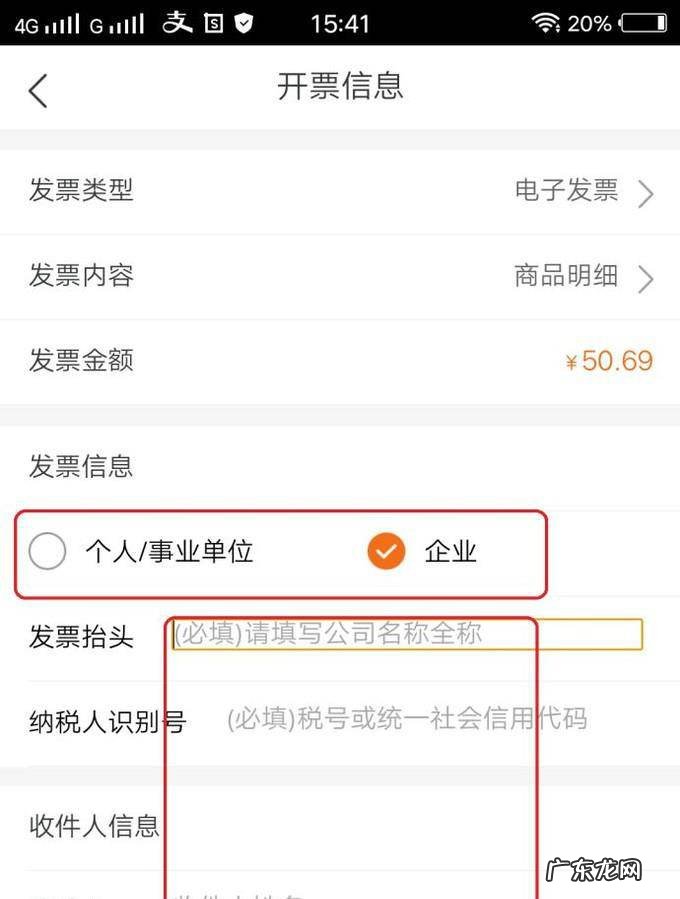Tap the Alipay status bar icon
680x899 pixels.
pyautogui.click(x=178, y=23)
